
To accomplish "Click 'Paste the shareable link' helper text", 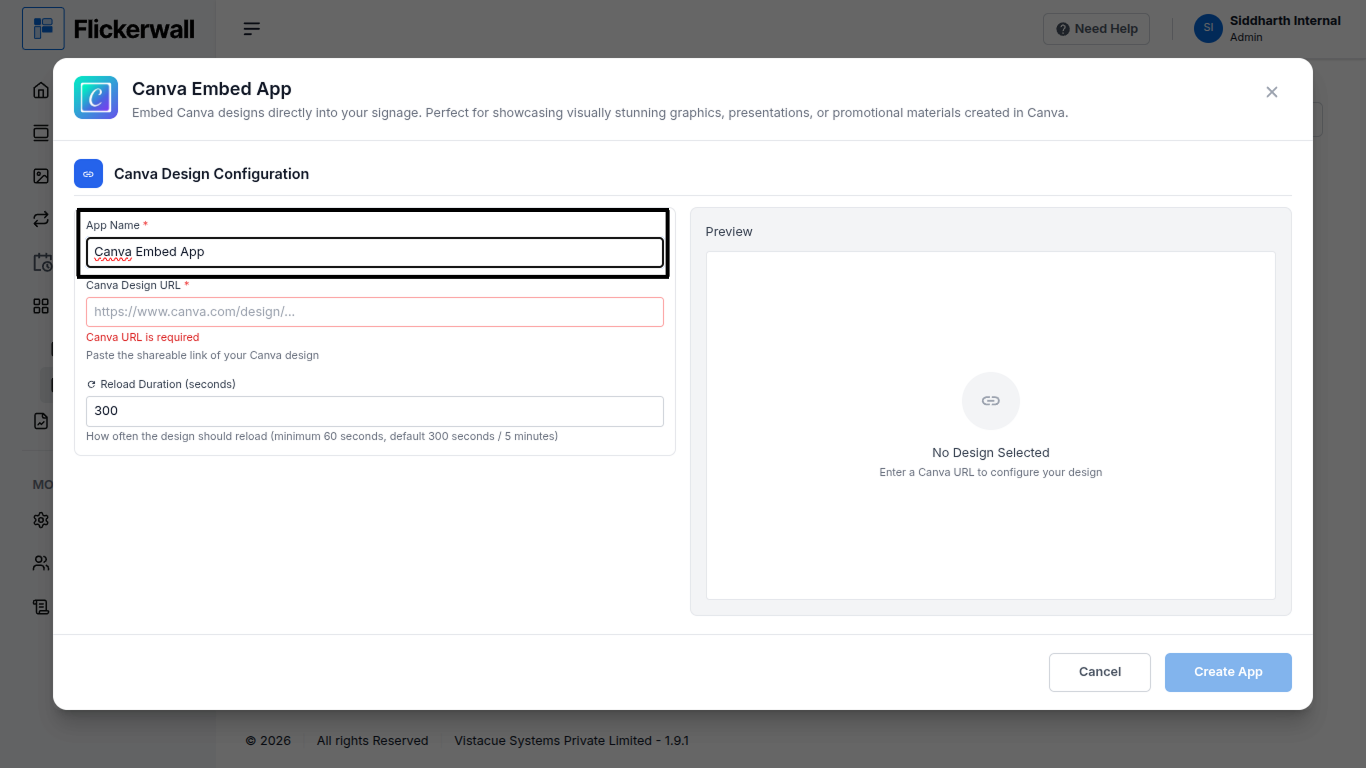I will [203, 355].
